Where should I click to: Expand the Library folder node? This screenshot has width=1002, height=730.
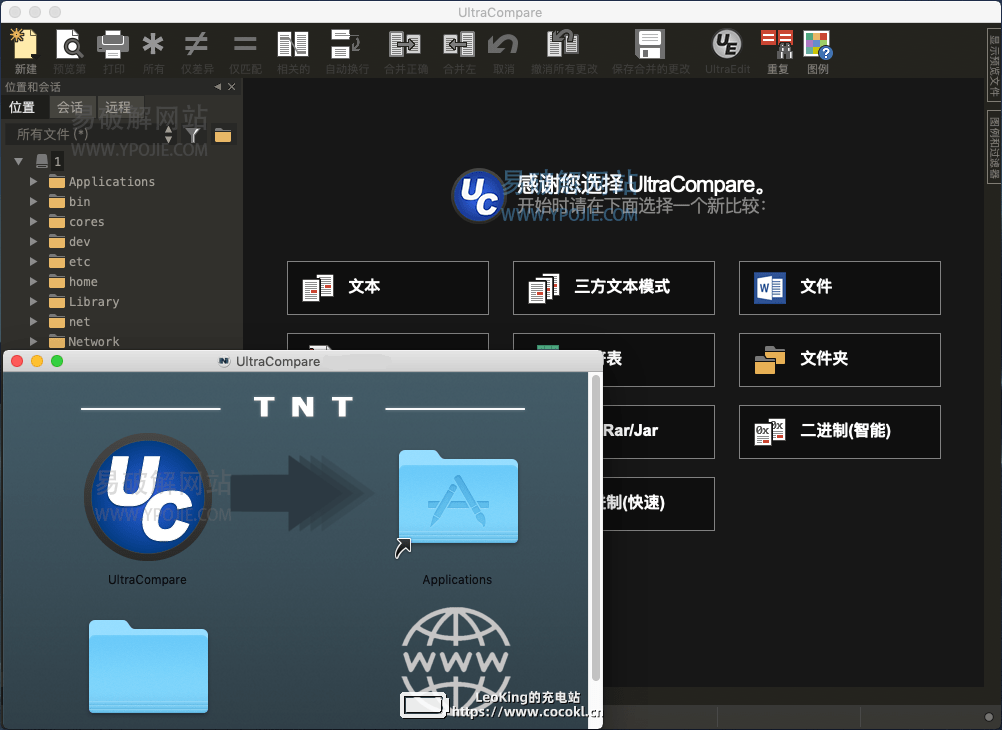[x=33, y=301]
